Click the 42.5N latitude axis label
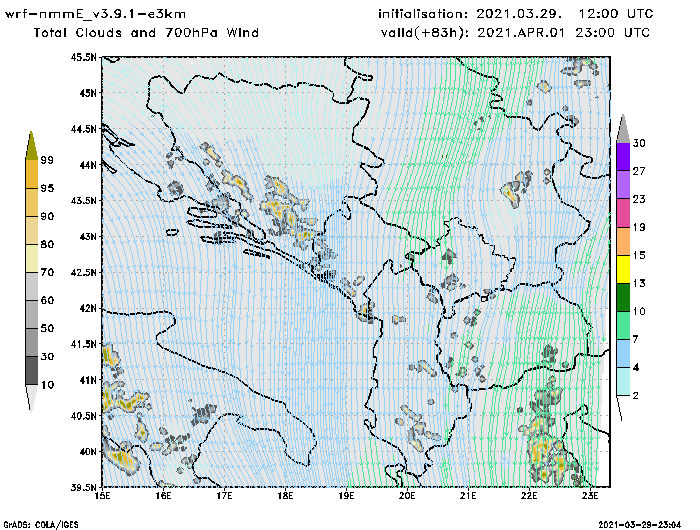This screenshot has width=700, height=530. click(83, 272)
